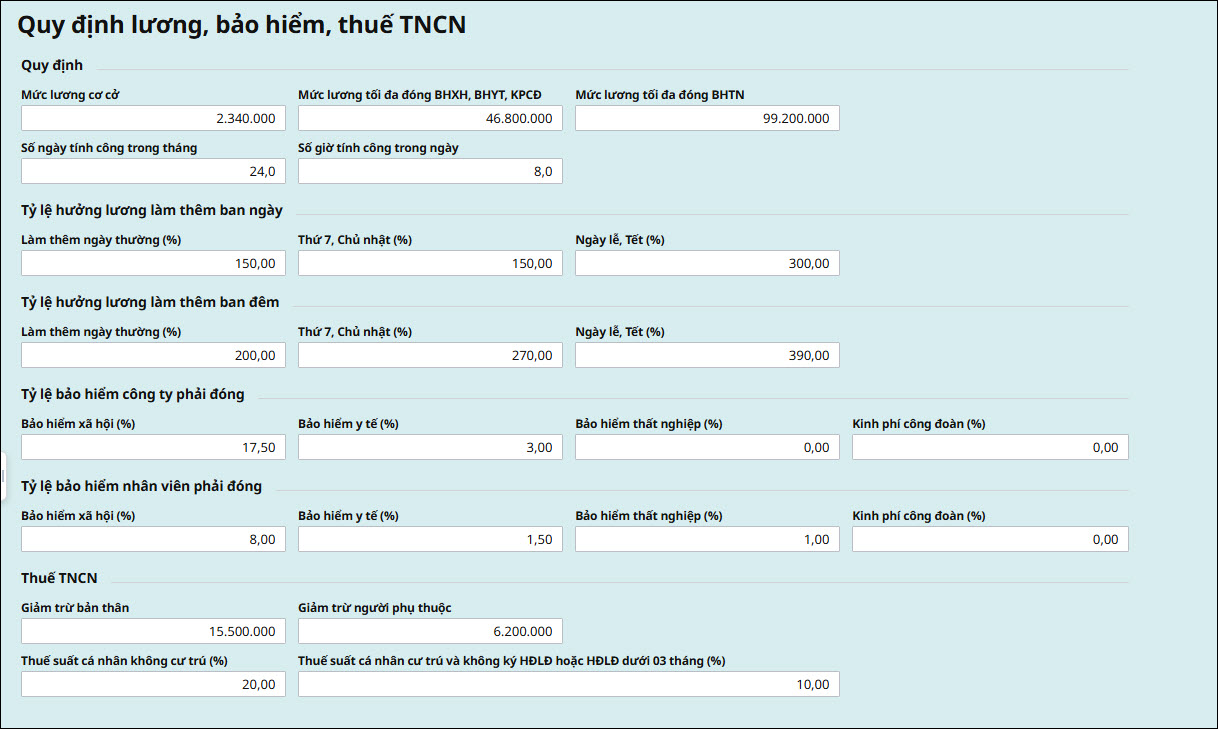This screenshot has width=1218, height=729.
Task: Focus employee-paid Bảo hiểm thất nghiệp rate field
Action: [707, 540]
